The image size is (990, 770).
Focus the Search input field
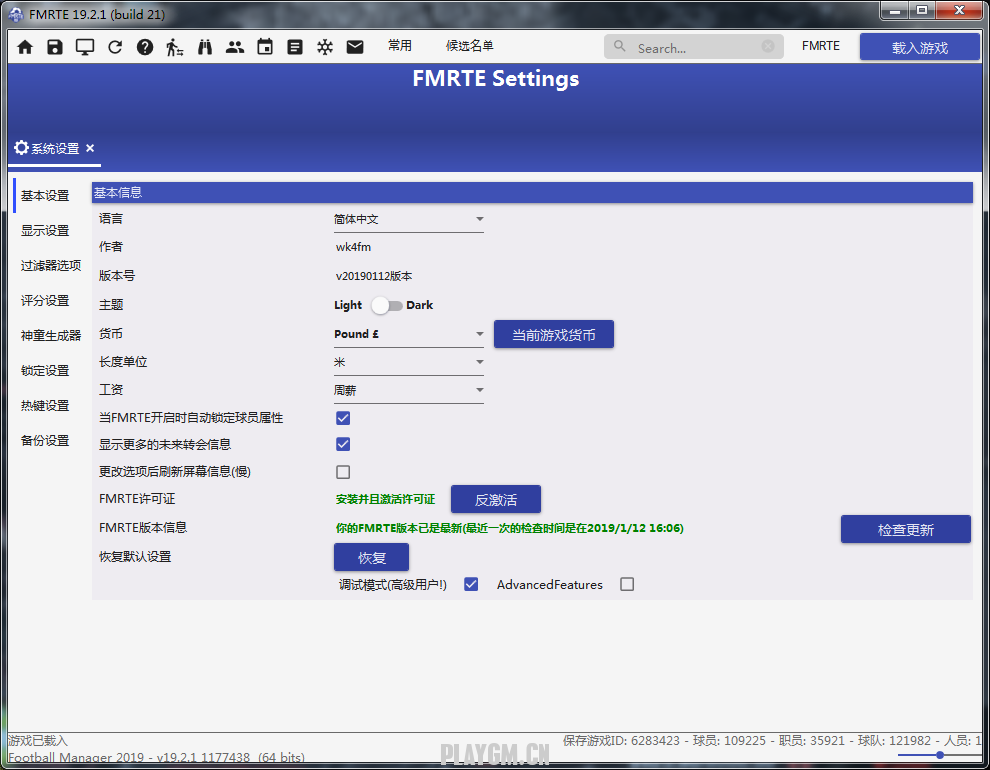click(693, 47)
